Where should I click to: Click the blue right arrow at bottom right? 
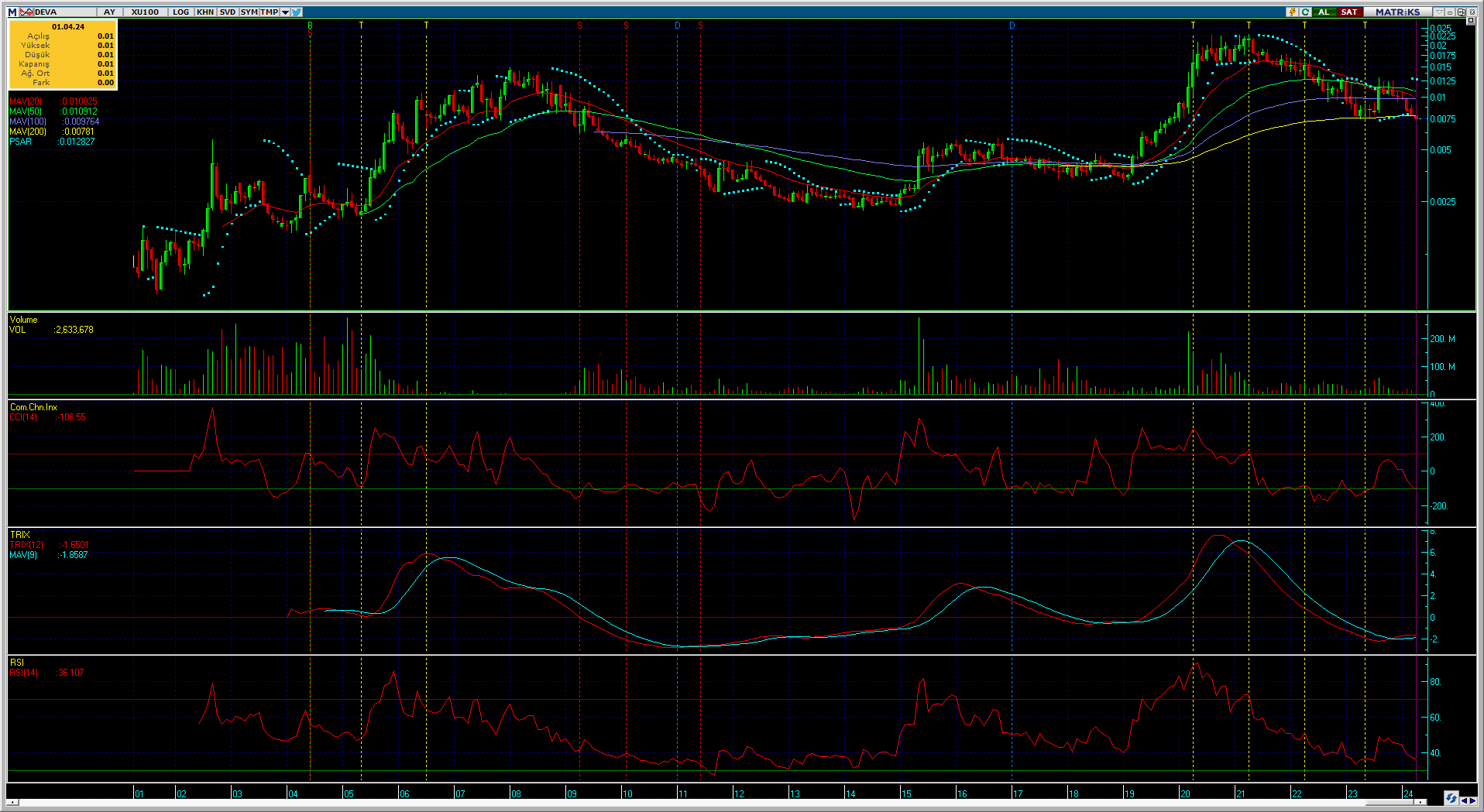coord(1472,801)
